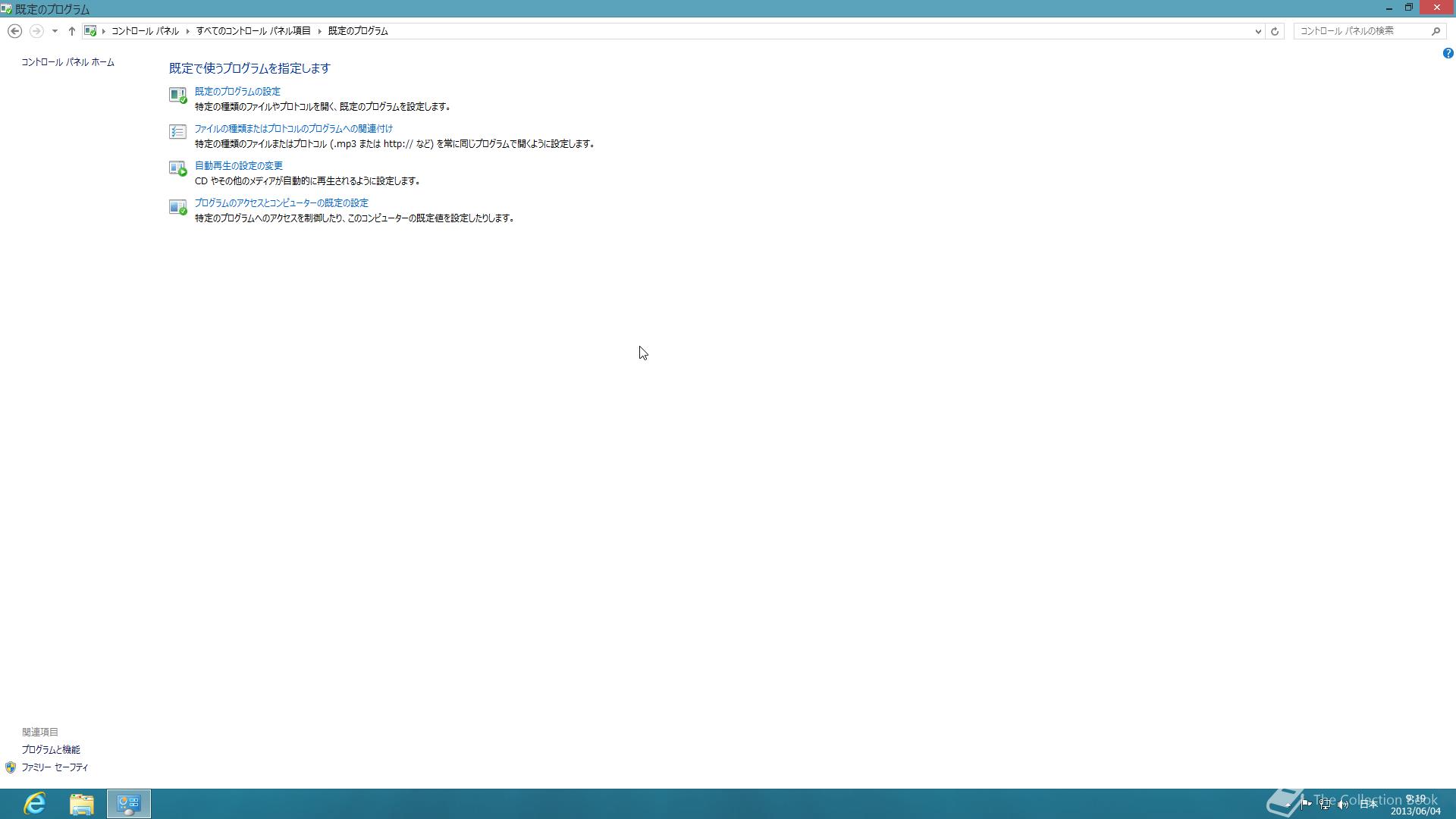
Task: Open プログラムのアクセスとコンピューターの既定の設定 link
Action: click(x=281, y=202)
